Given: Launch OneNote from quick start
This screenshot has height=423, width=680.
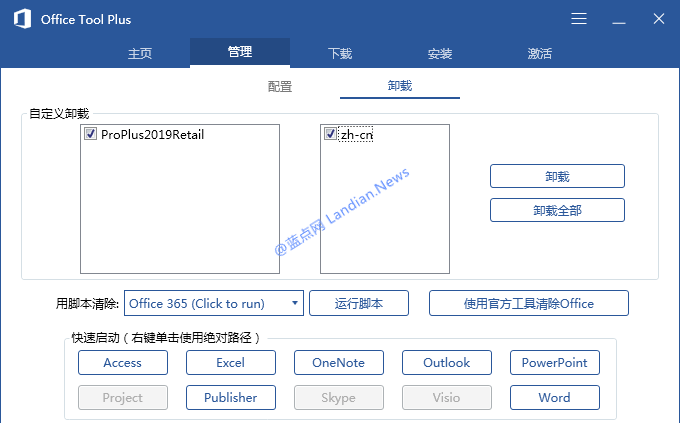Looking at the screenshot, I should (339, 363).
